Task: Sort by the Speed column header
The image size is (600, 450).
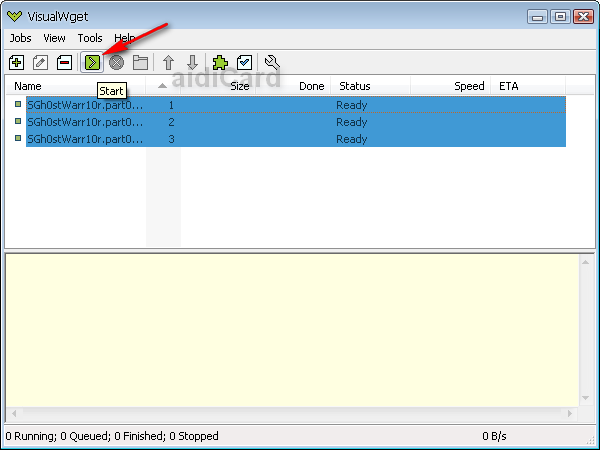Action: pos(450,86)
